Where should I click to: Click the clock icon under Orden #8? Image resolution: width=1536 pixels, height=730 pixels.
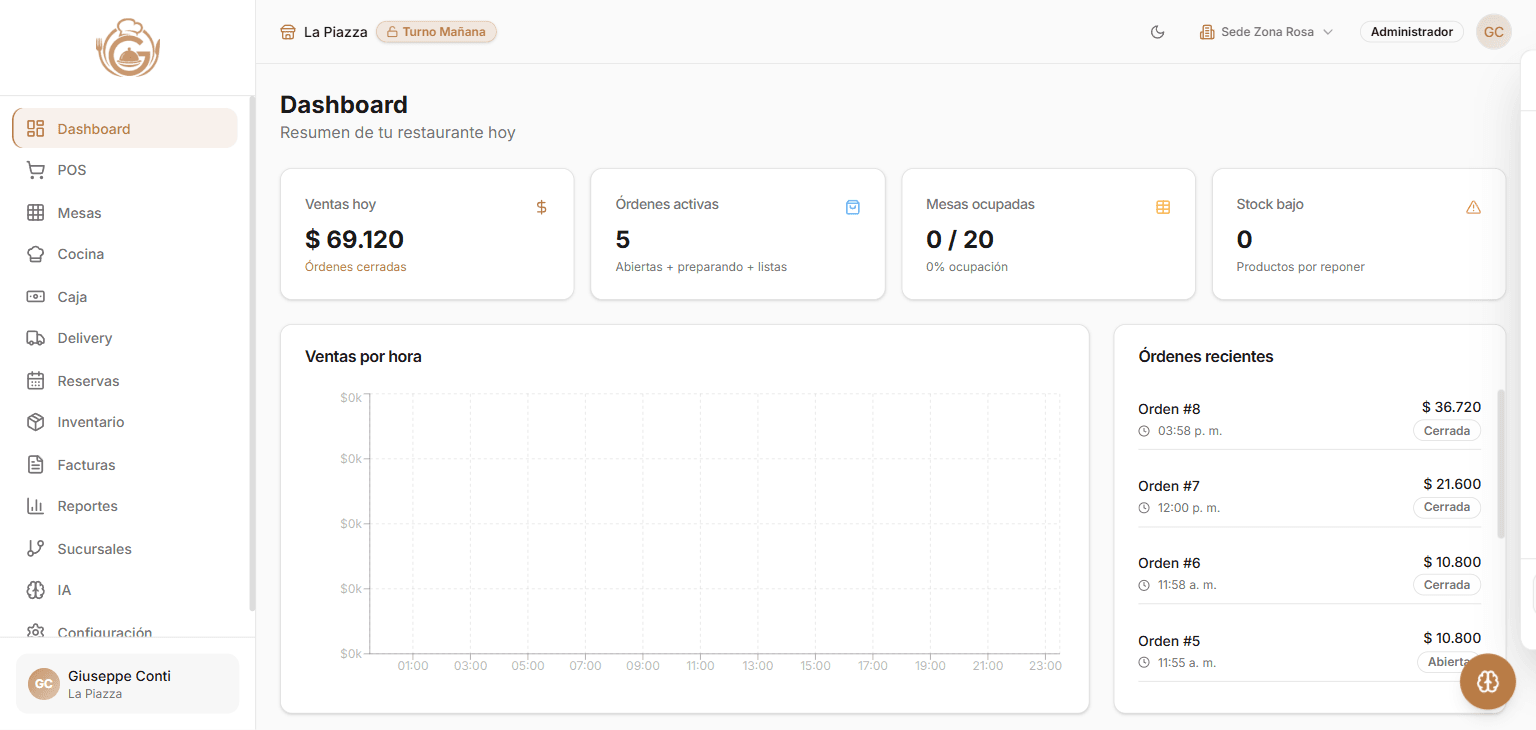click(x=1144, y=431)
